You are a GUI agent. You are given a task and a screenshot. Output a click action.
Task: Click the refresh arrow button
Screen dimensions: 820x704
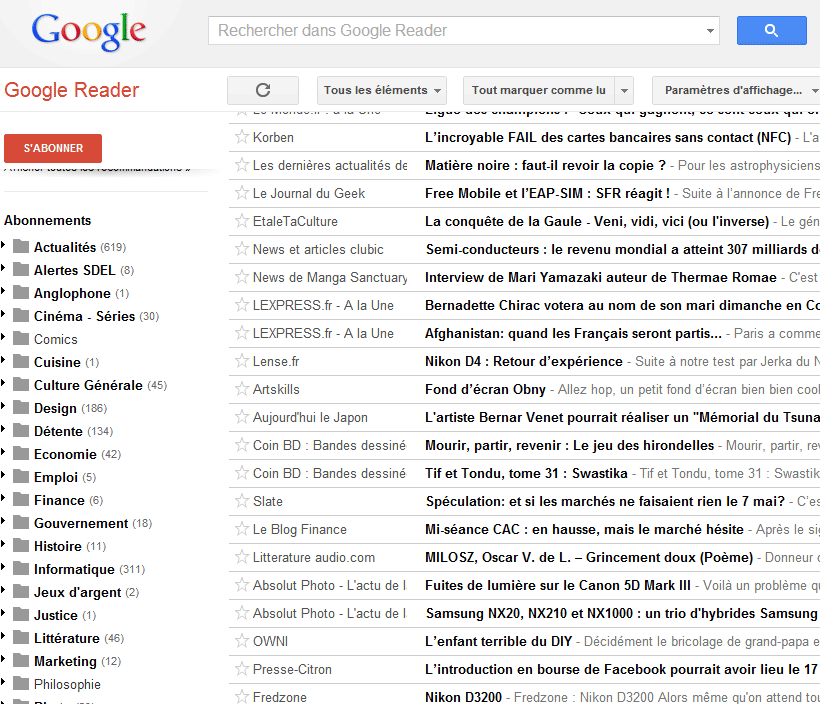263,90
